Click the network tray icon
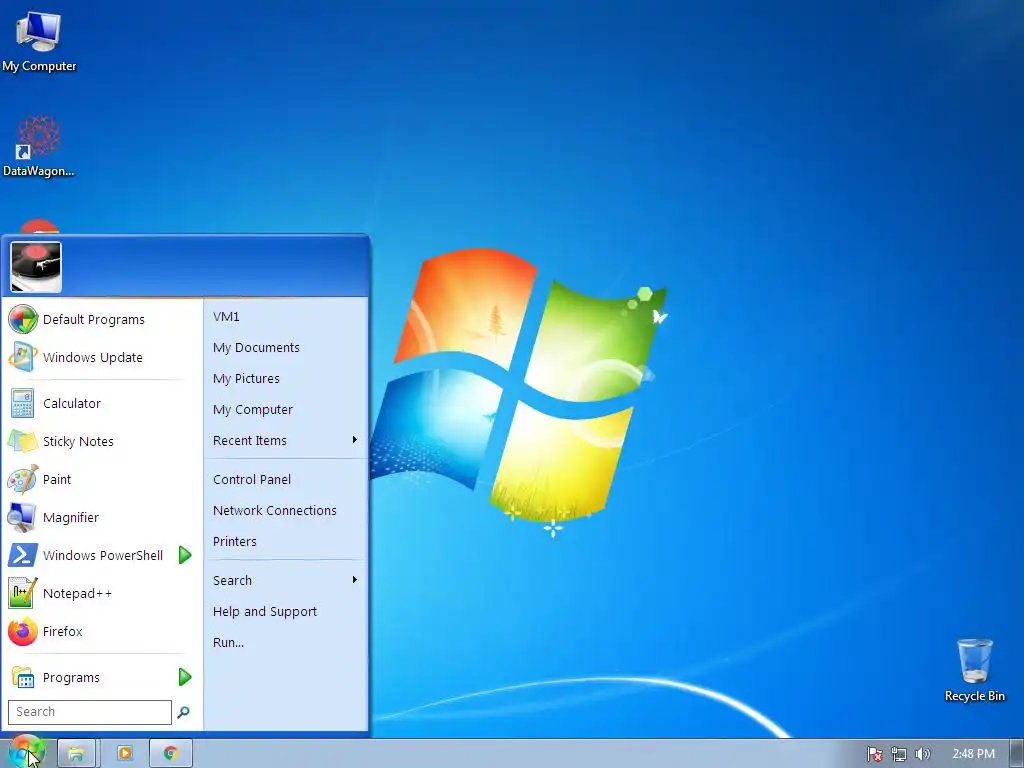Image resolution: width=1024 pixels, height=768 pixels. pyautogui.click(x=899, y=754)
